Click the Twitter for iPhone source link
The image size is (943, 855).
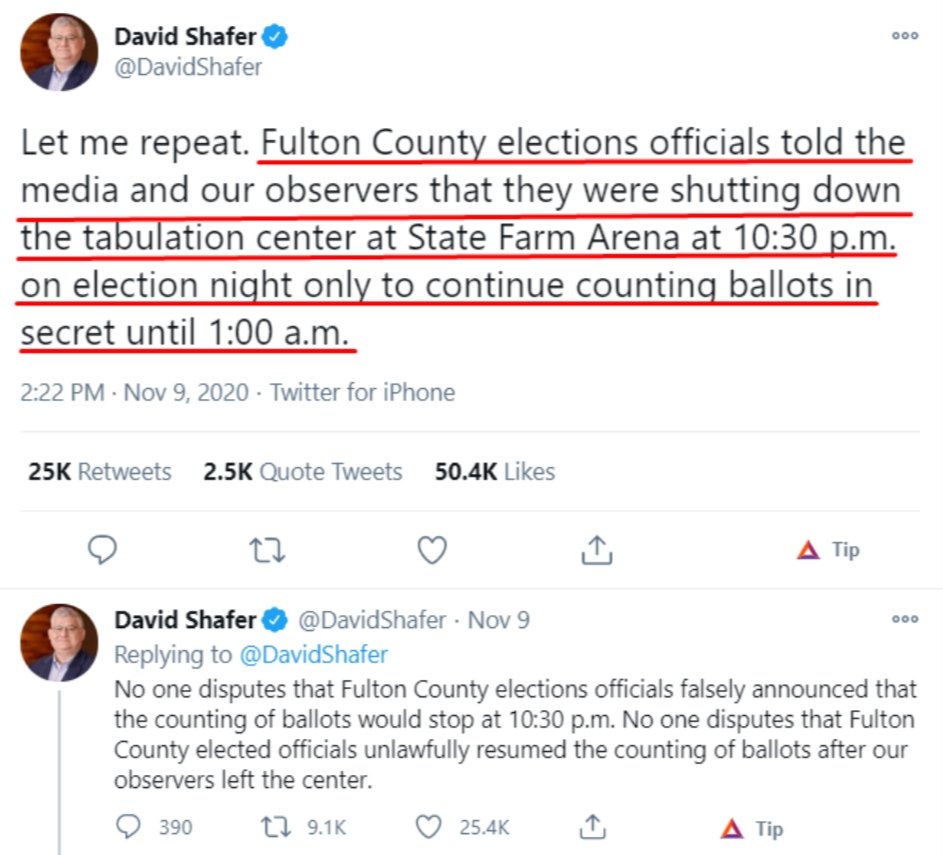362,393
